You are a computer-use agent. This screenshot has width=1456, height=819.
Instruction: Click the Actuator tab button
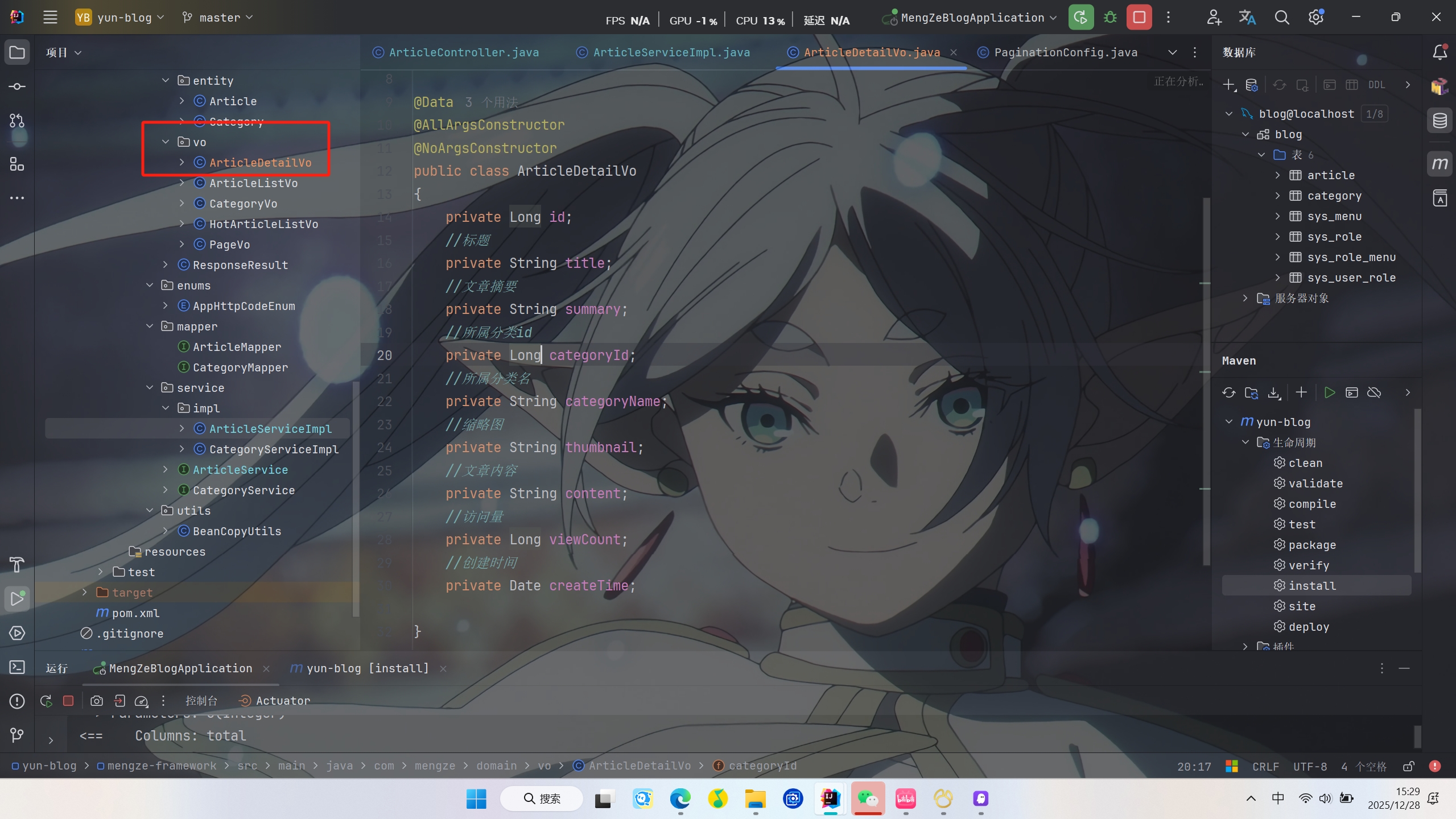pos(275,701)
